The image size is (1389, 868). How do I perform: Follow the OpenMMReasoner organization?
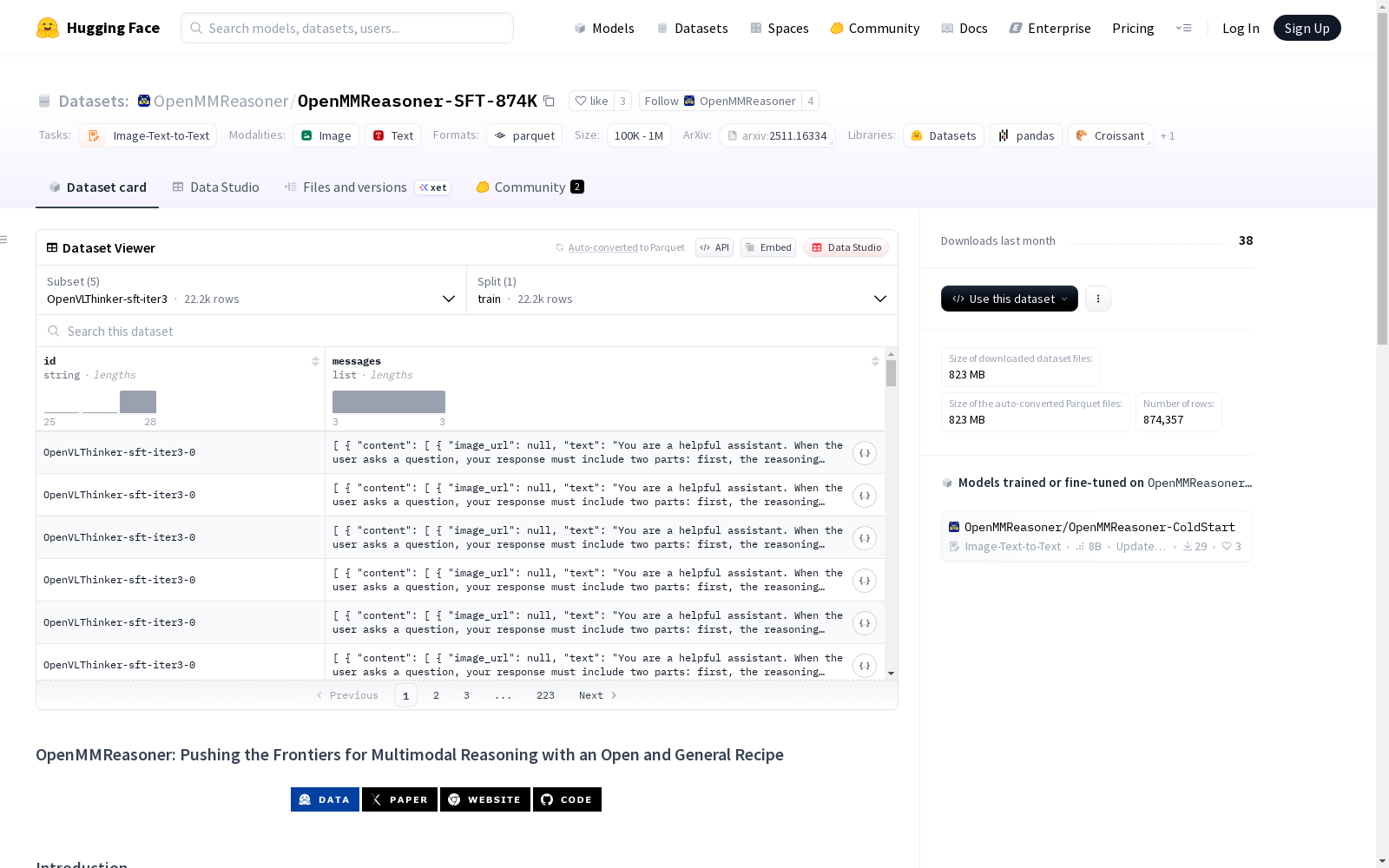[x=721, y=101]
